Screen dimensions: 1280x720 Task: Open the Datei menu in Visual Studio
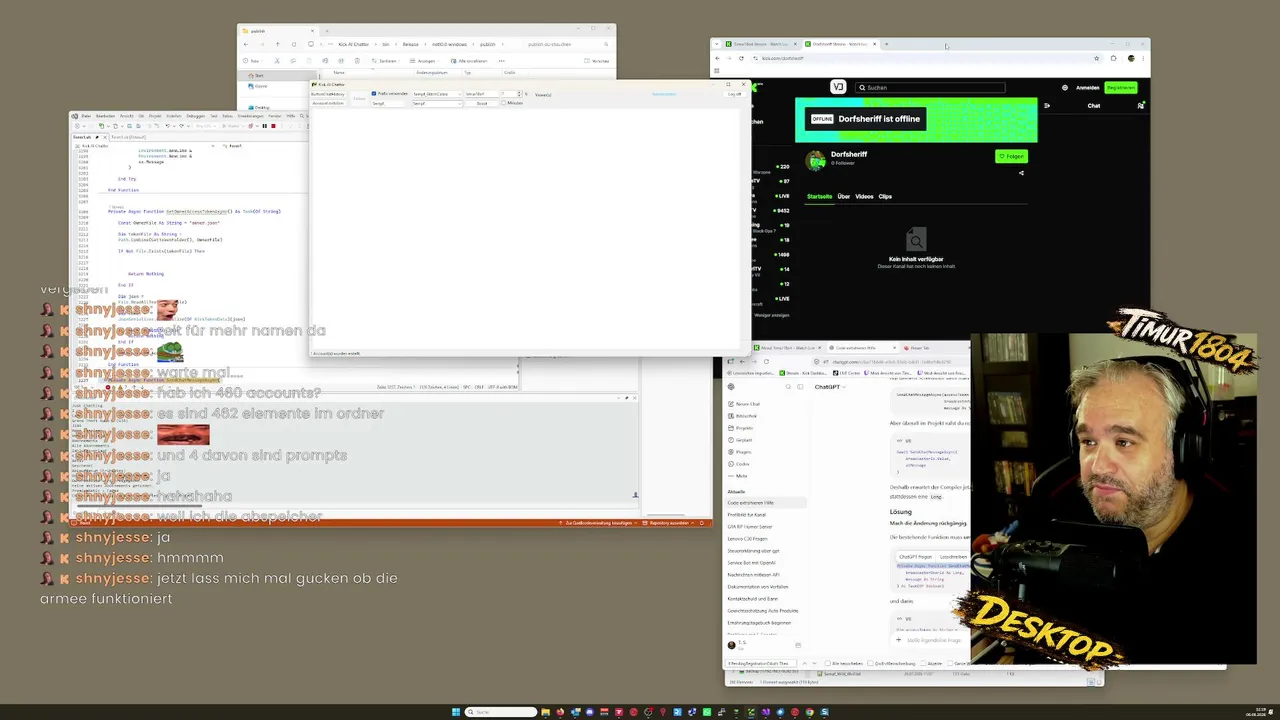point(86,116)
